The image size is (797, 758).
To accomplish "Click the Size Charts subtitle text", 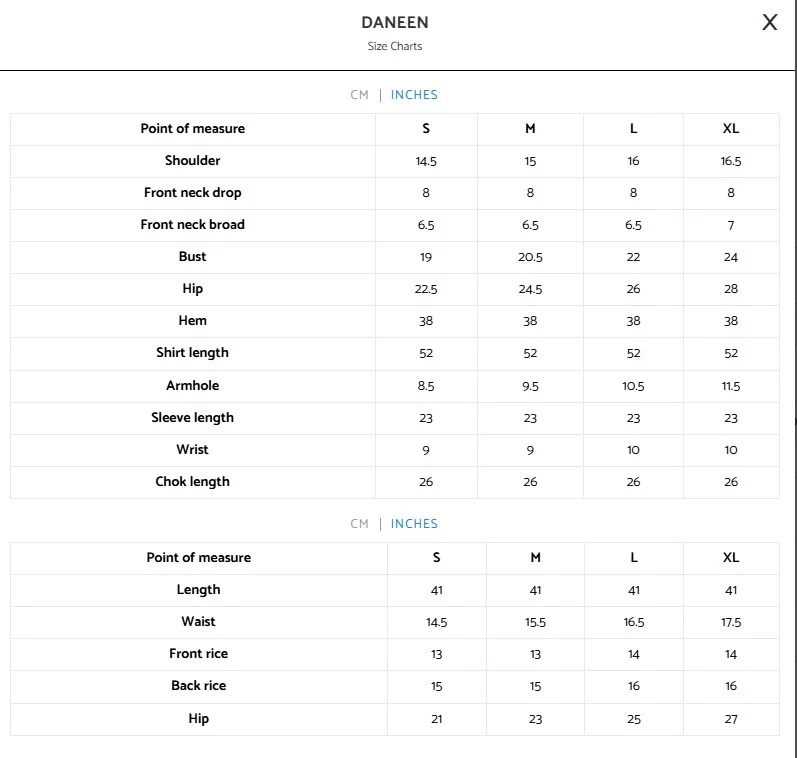I will (394, 46).
